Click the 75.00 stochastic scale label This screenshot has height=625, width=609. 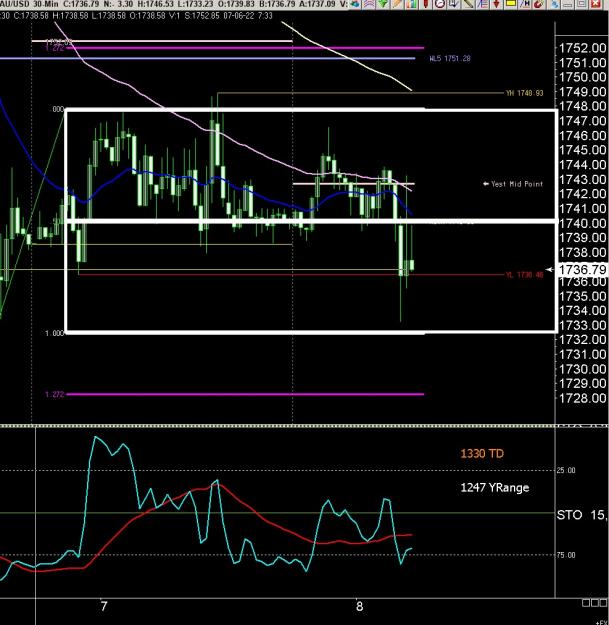pyautogui.click(x=566, y=555)
